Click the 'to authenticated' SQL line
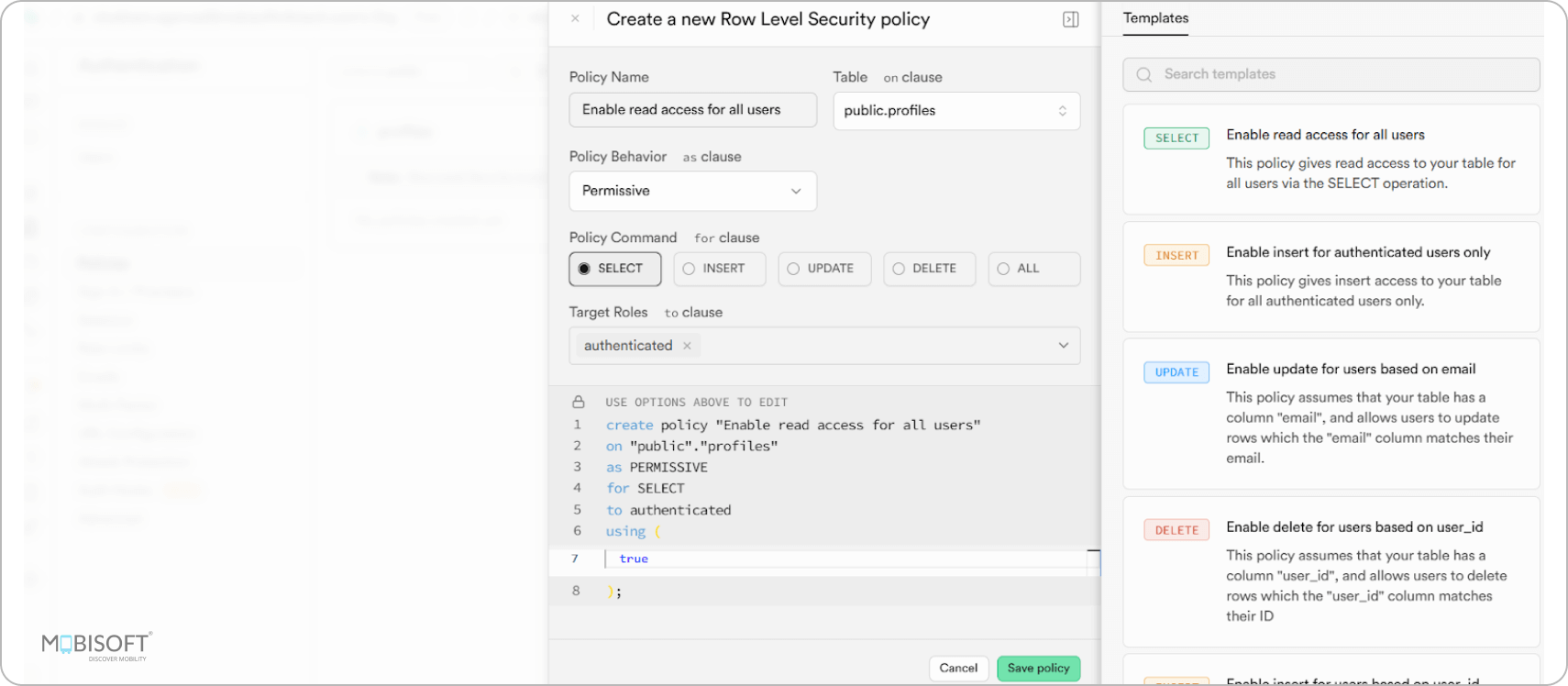The image size is (1568, 686). 668,510
